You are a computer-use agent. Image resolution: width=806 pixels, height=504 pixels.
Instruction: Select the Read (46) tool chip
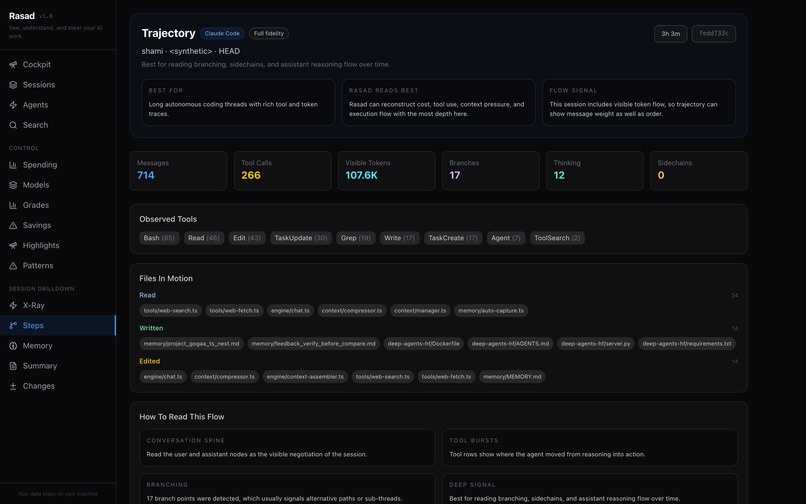click(204, 238)
